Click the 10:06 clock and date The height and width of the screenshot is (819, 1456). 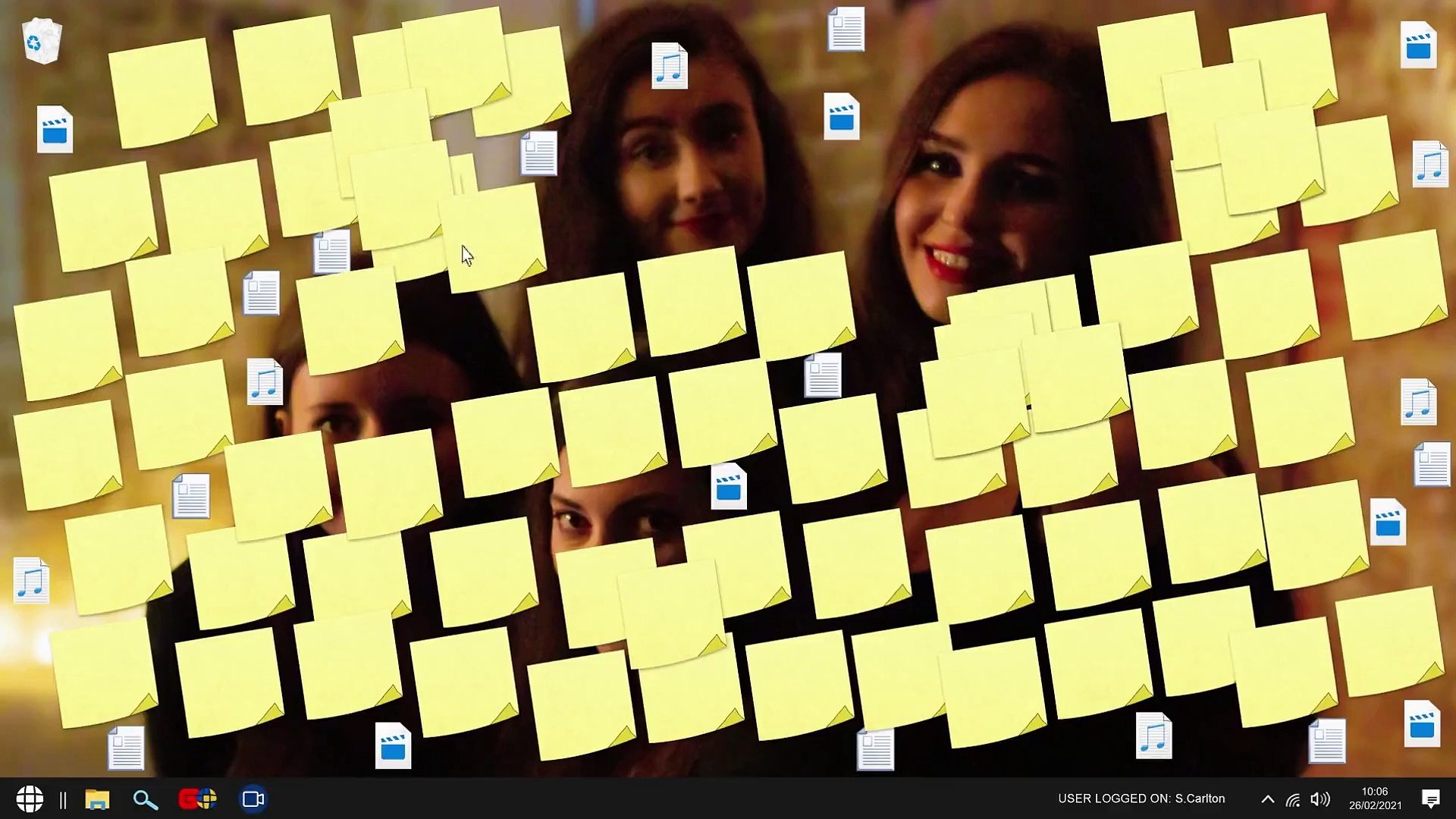[x=1374, y=799]
